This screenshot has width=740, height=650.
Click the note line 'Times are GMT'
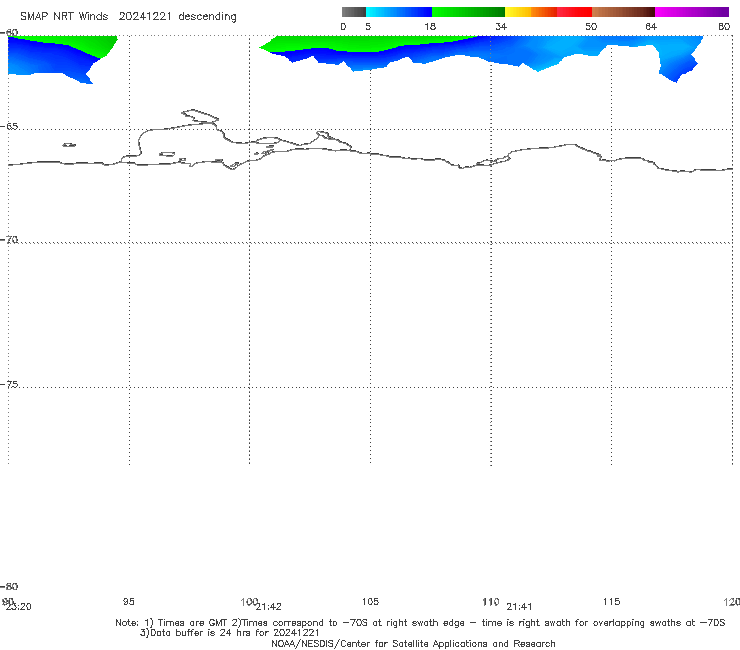(192, 623)
